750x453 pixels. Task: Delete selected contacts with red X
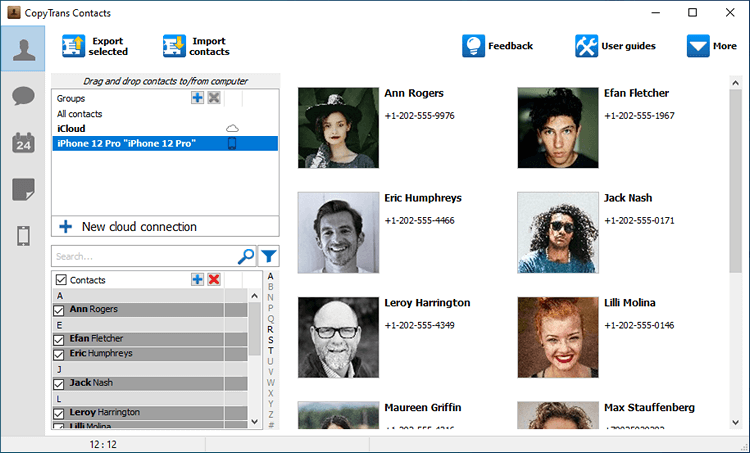(214, 280)
